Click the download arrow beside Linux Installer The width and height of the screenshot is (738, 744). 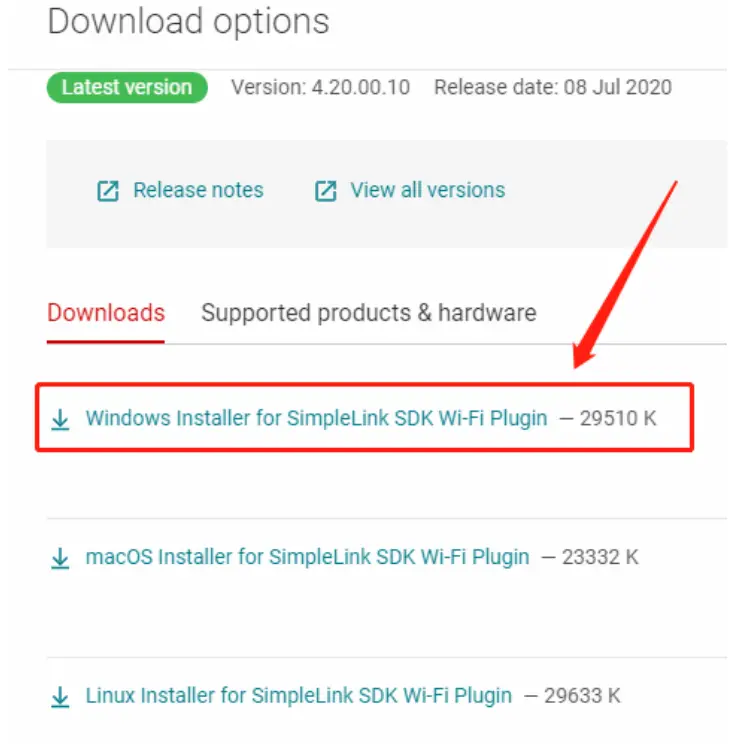pos(60,696)
